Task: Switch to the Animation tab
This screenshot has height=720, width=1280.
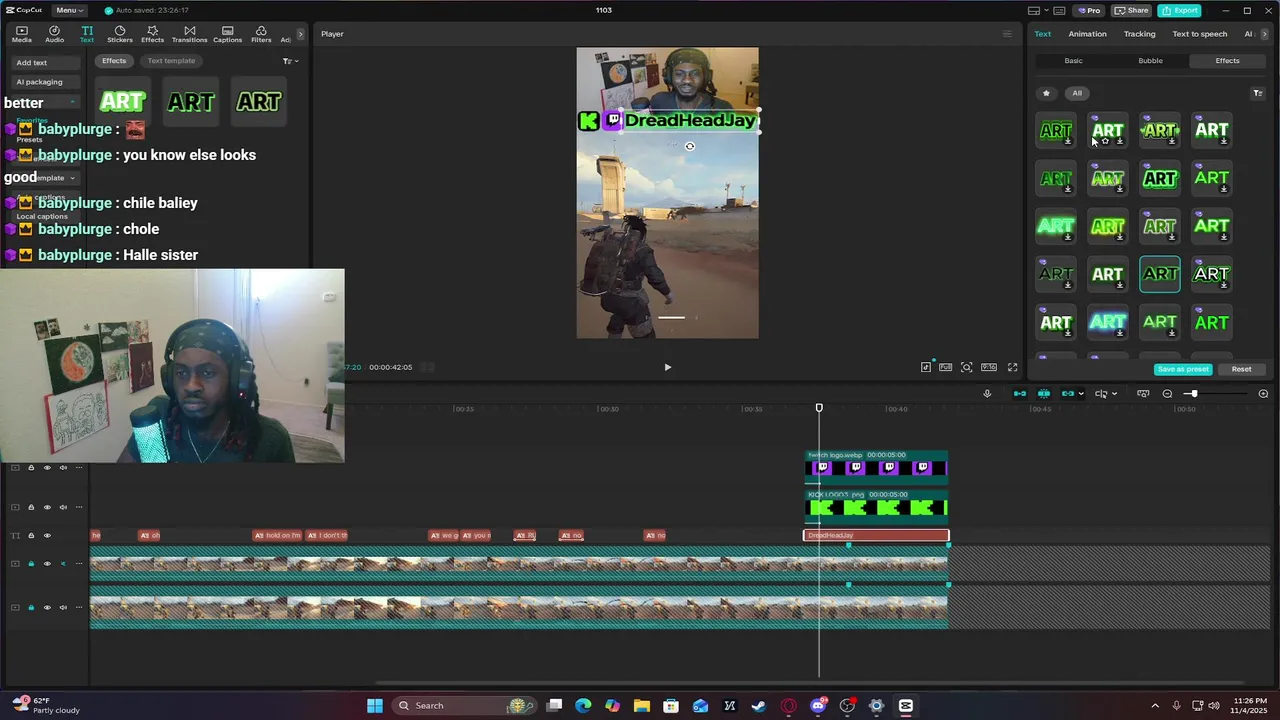Action: [1087, 34]
